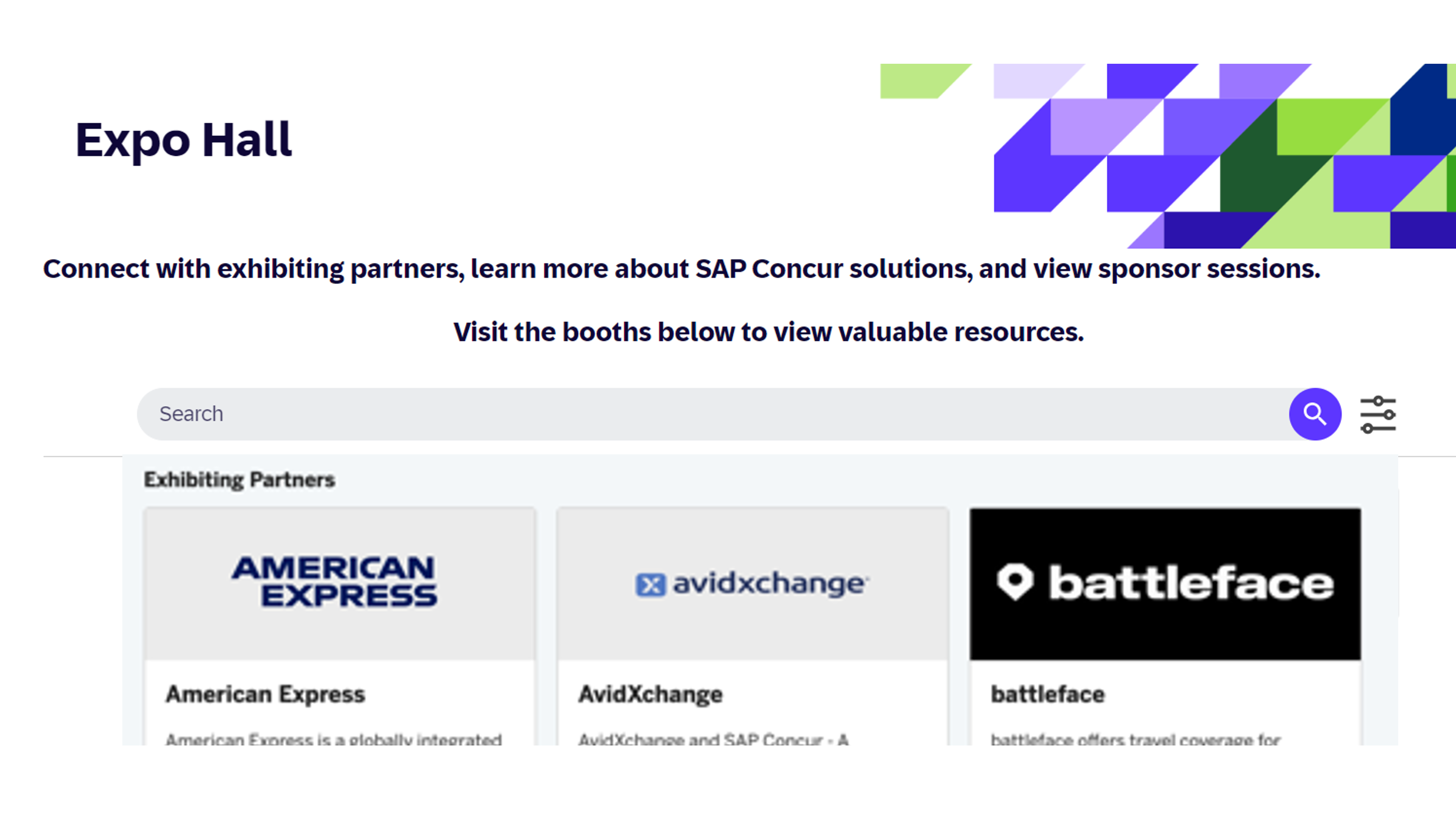Open the filter sliders icon
Screen dimensions: 1456x819
[1378, 414]
